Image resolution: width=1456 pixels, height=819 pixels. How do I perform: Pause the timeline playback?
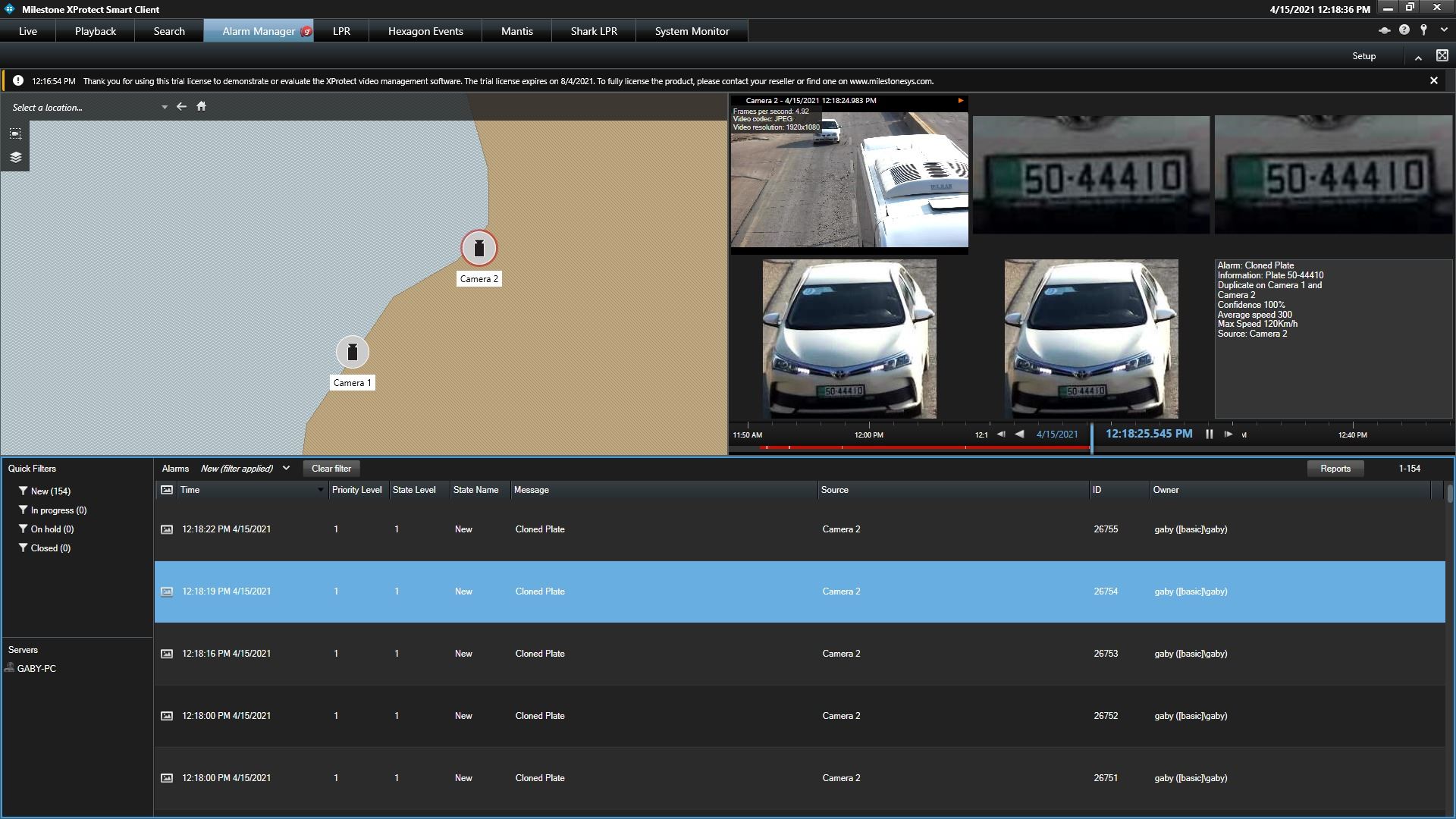(1209, 435)
